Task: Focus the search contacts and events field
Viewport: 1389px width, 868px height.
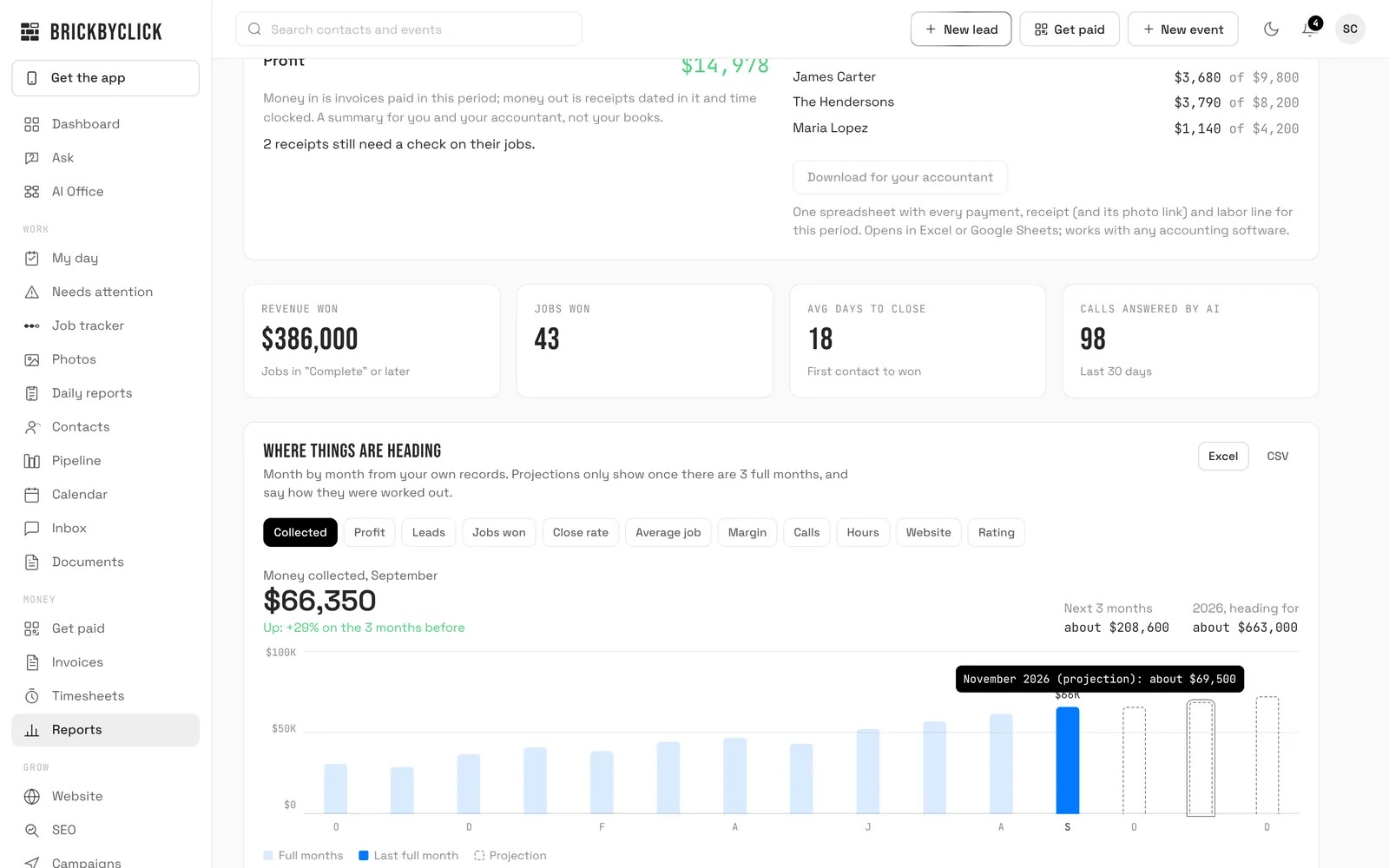Action: (x=409, y=30)
